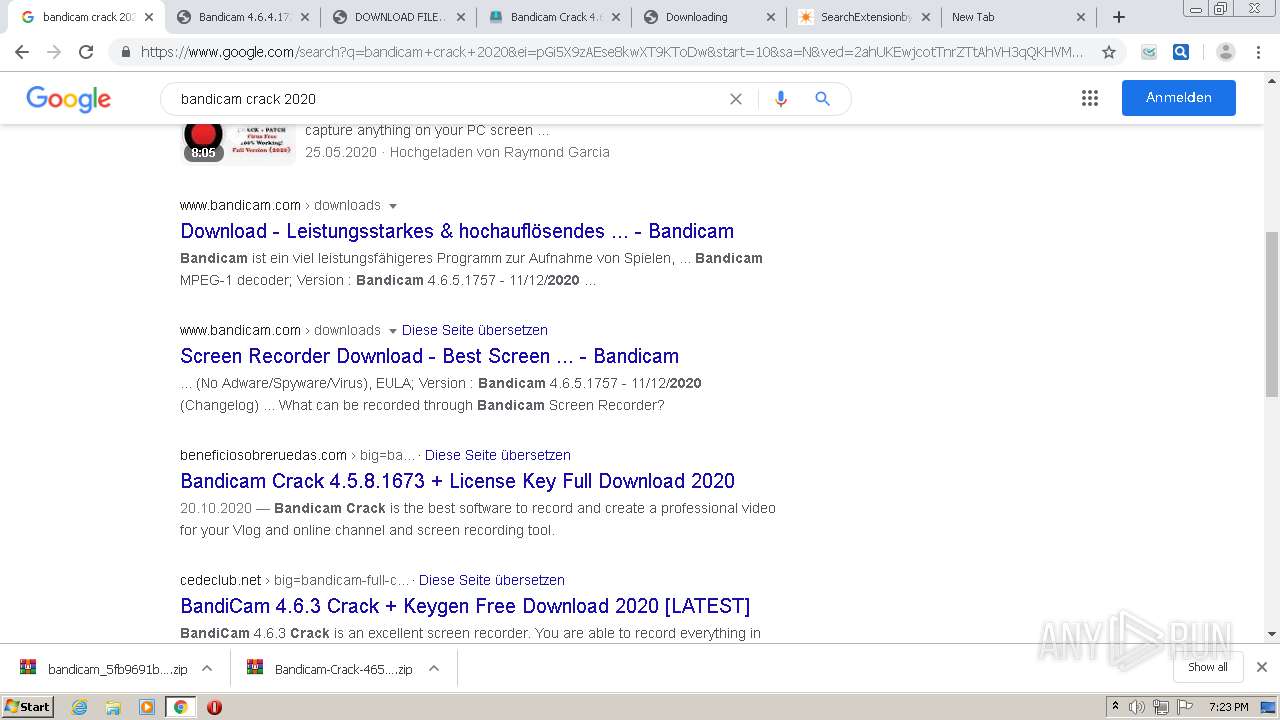Show hidden system tray icons
This screenshot has width=1280, height=720.
[1115, 707]
